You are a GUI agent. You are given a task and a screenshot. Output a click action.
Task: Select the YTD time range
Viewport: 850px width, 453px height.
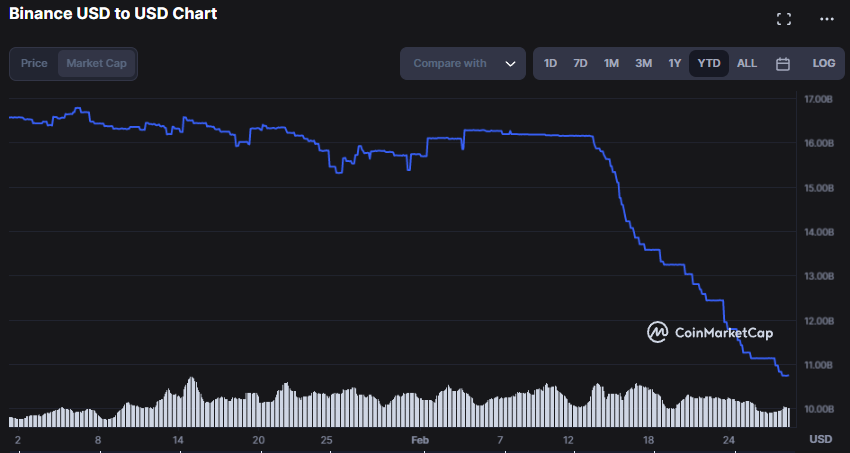[709, 63]
